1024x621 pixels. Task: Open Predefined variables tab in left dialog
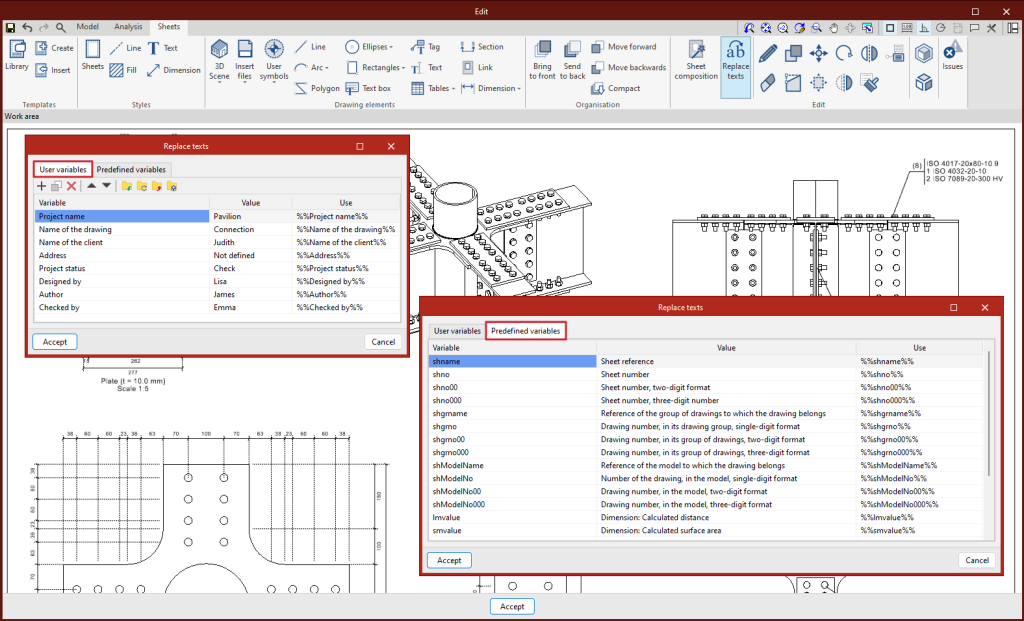click(x=131, y=170)
